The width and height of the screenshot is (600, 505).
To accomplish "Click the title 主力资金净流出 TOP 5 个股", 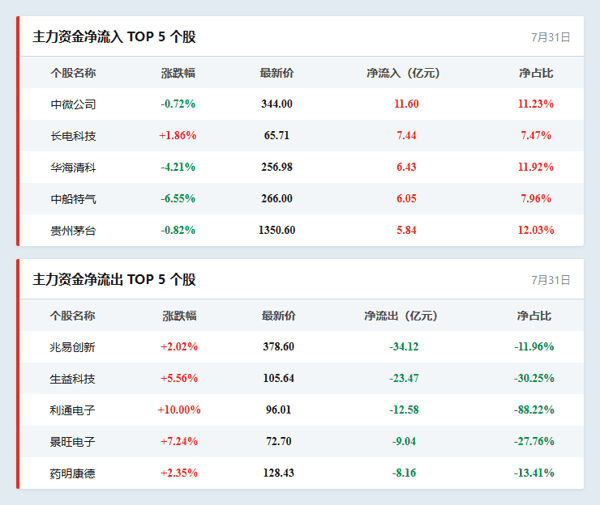I will pyautogui.click(x=114, y=279).
